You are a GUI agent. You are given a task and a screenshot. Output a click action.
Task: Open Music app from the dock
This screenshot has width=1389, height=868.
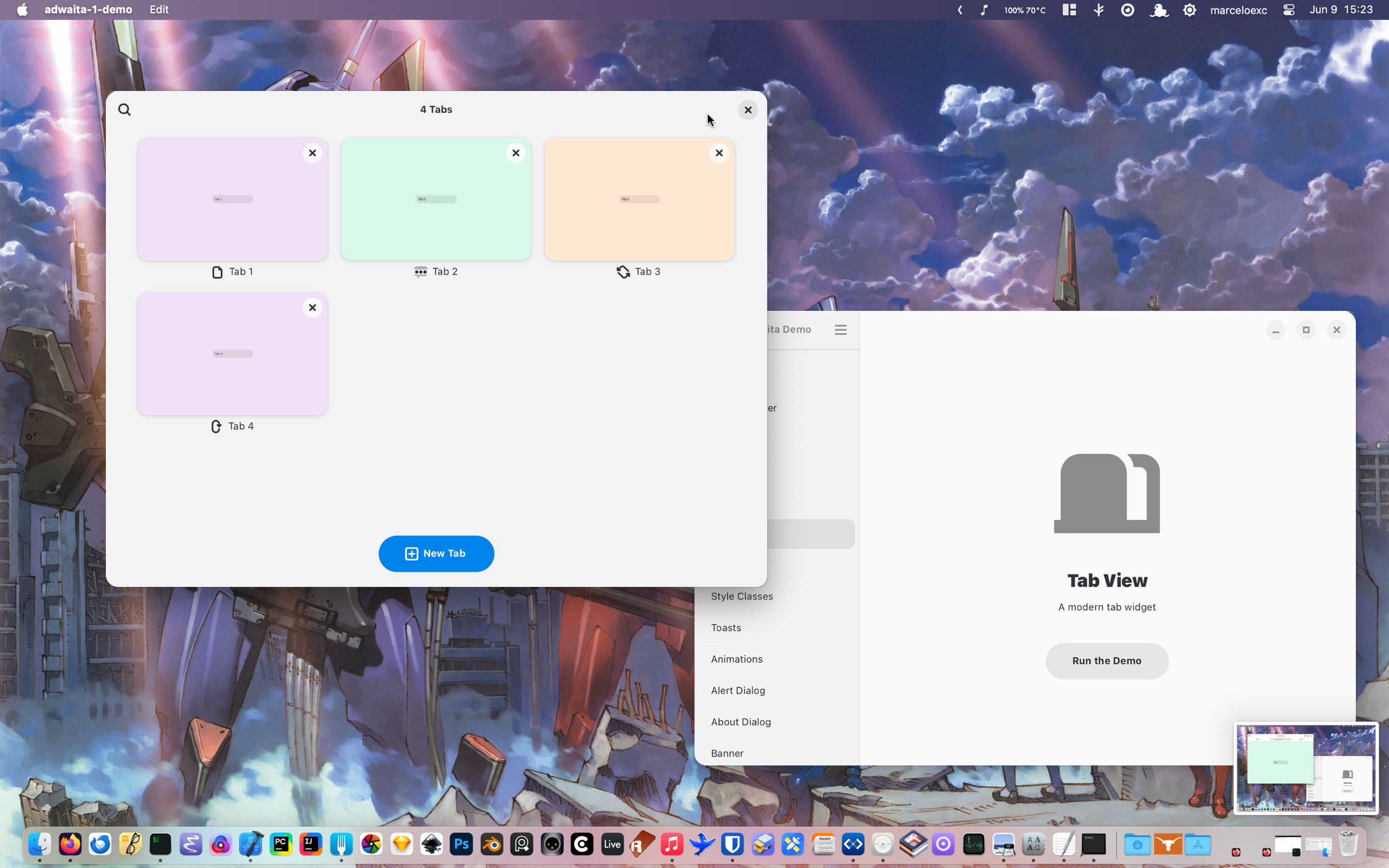(x=672, y=844)
